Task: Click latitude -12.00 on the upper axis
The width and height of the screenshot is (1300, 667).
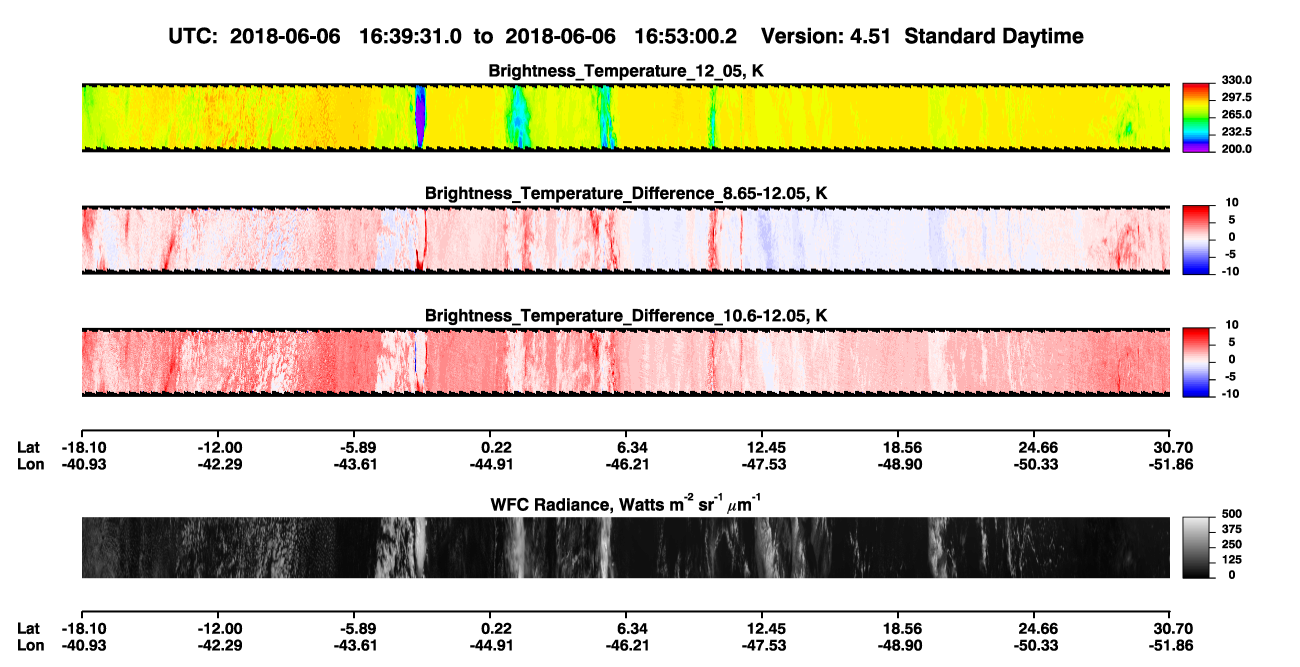Action: (219, 447)
